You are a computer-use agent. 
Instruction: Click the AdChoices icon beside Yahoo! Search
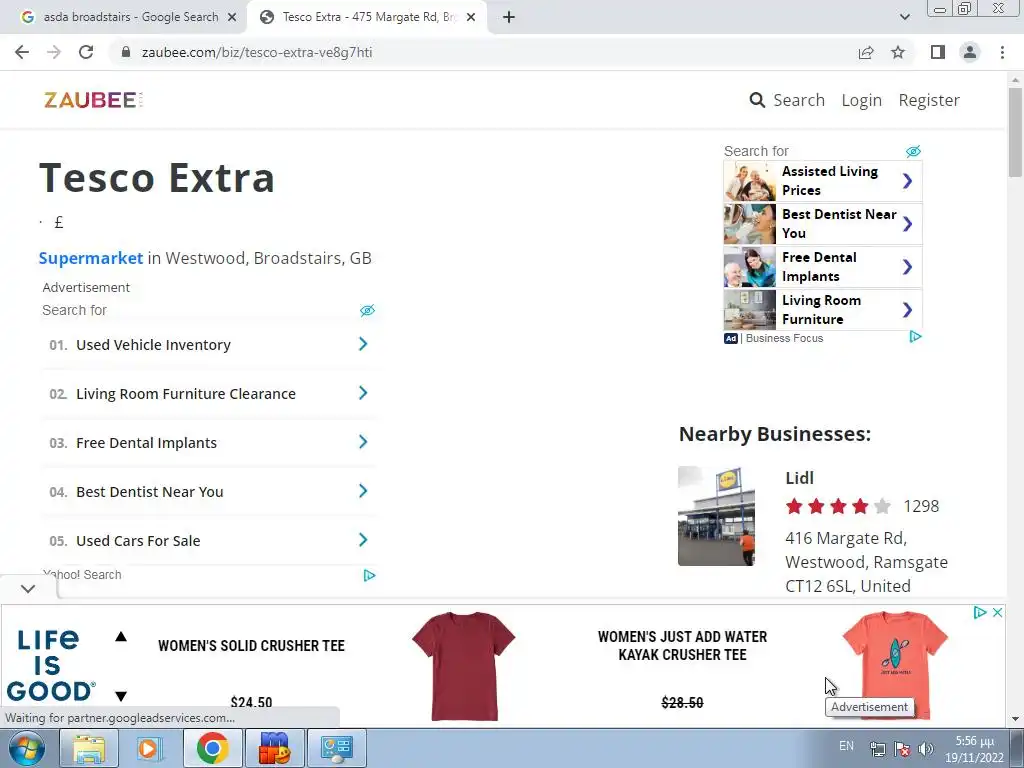[369, 575]
